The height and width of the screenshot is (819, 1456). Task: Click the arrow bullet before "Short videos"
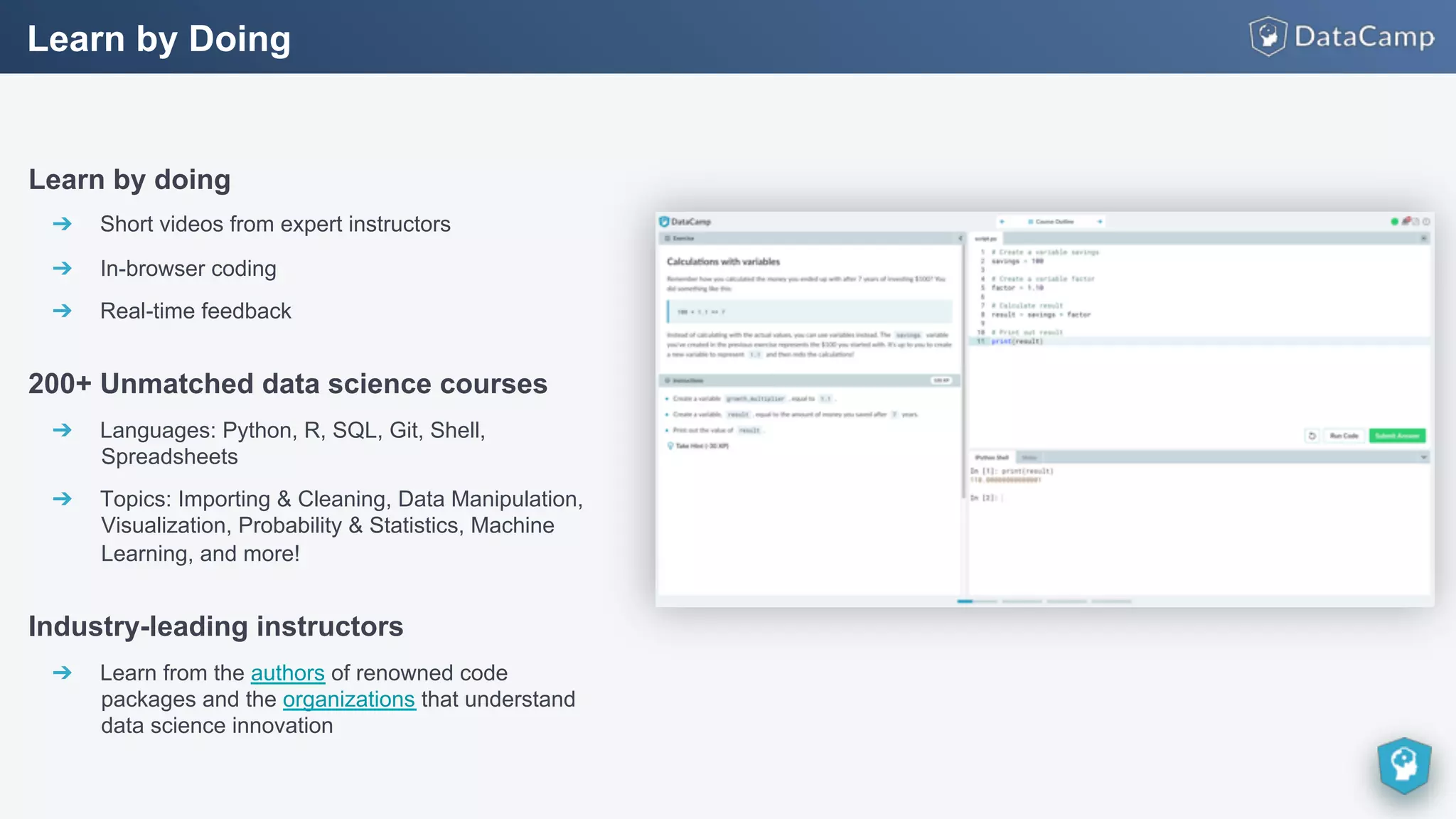click(63, 224)
